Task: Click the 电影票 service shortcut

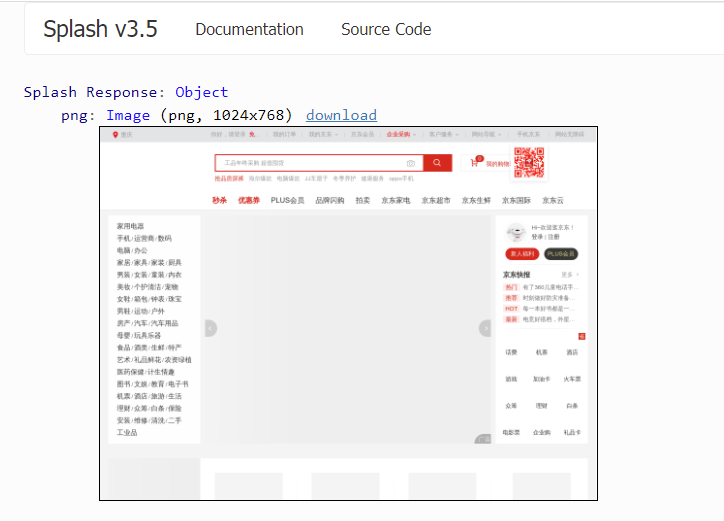Action: [x=511, y=432]
